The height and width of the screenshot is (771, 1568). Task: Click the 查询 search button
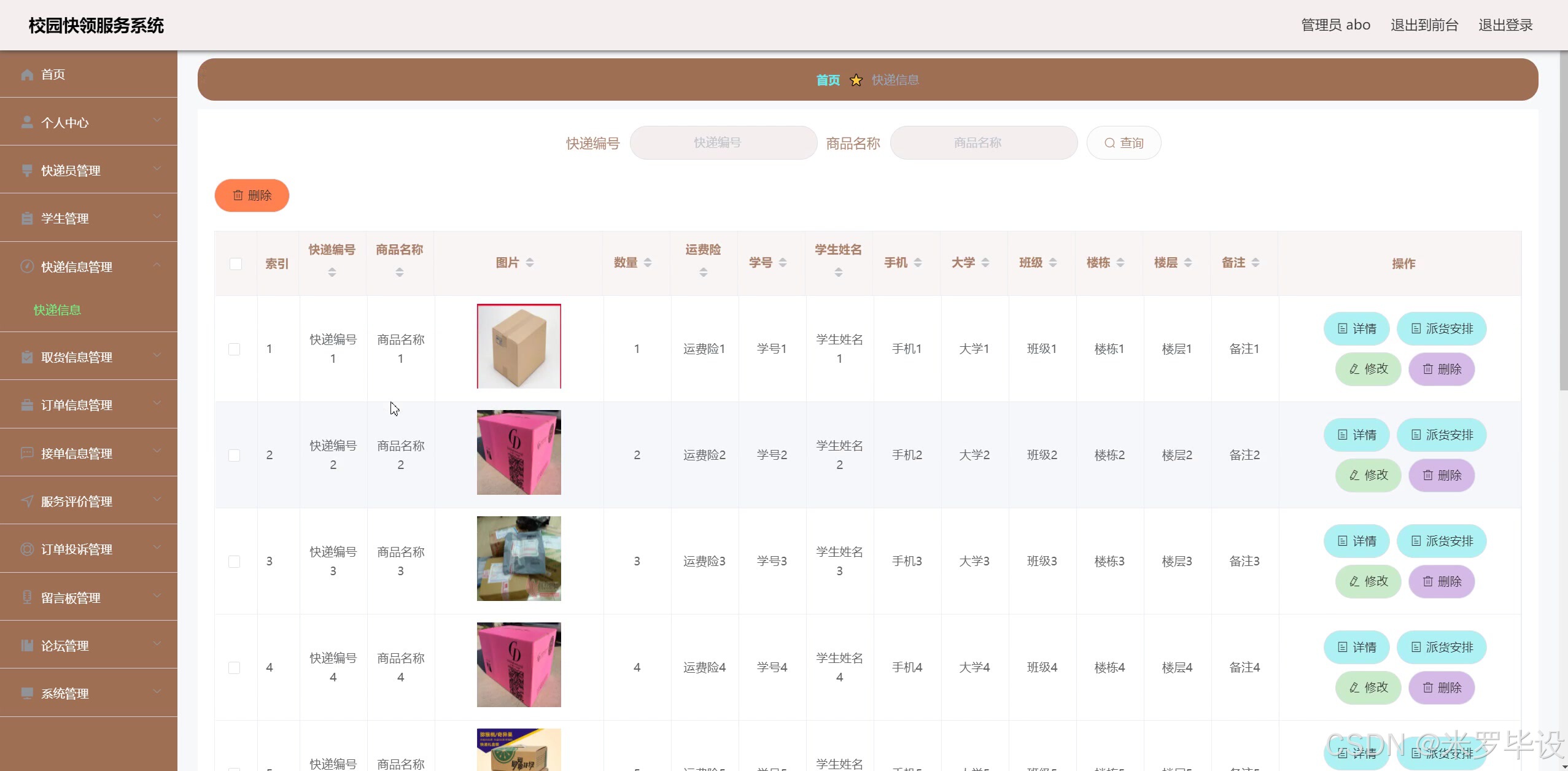(1124, 143)
